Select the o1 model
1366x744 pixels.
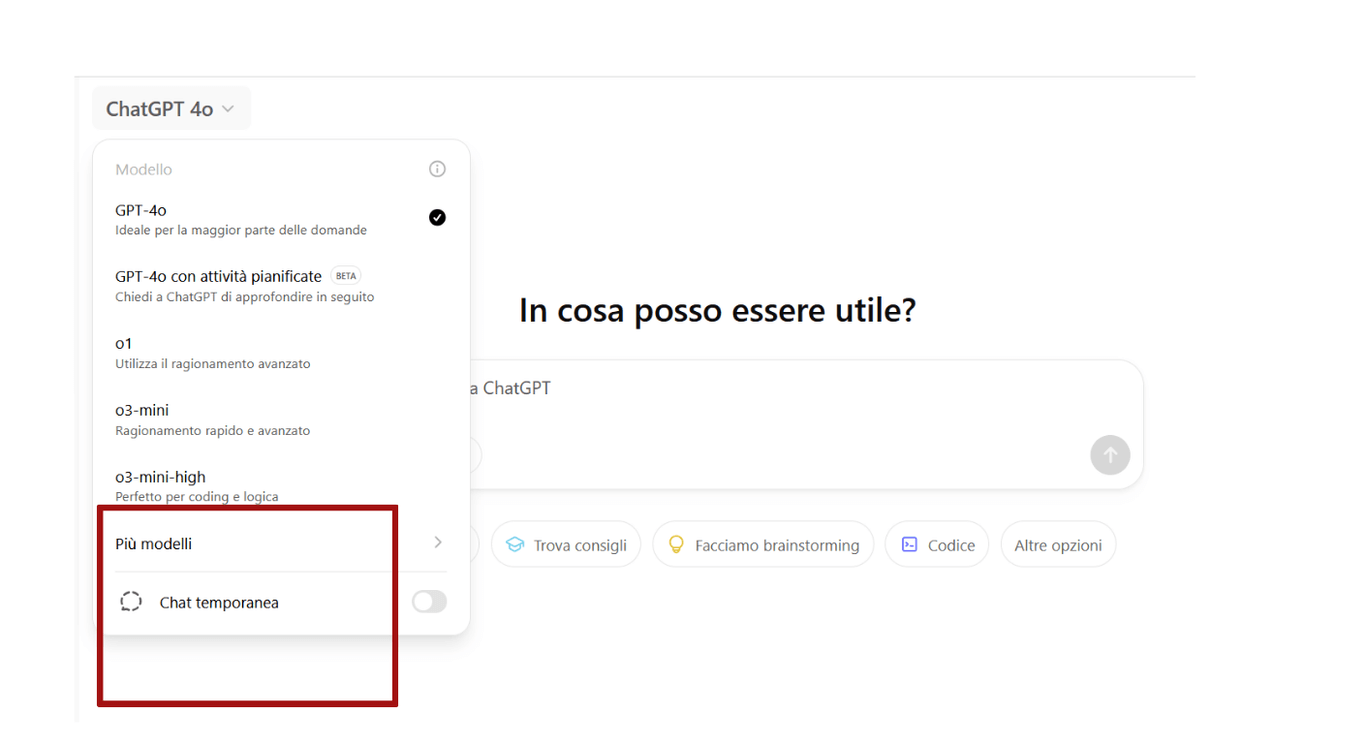200,352
